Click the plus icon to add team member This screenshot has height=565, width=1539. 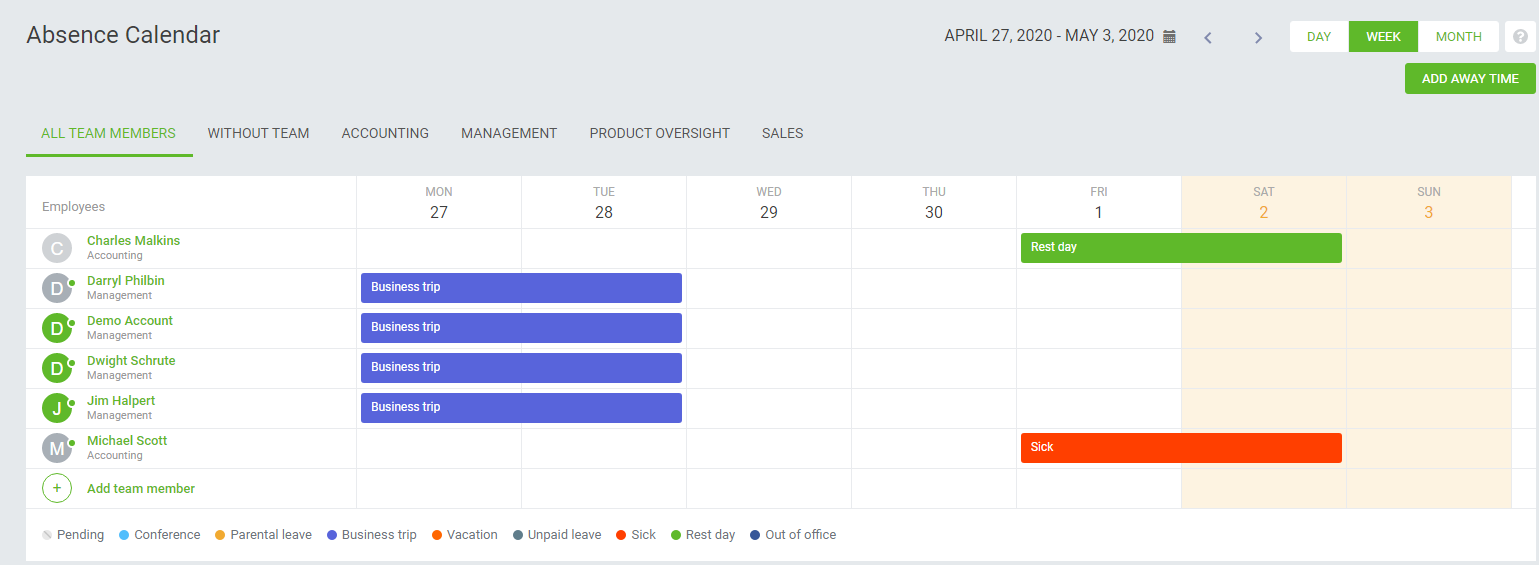[57, 488]
